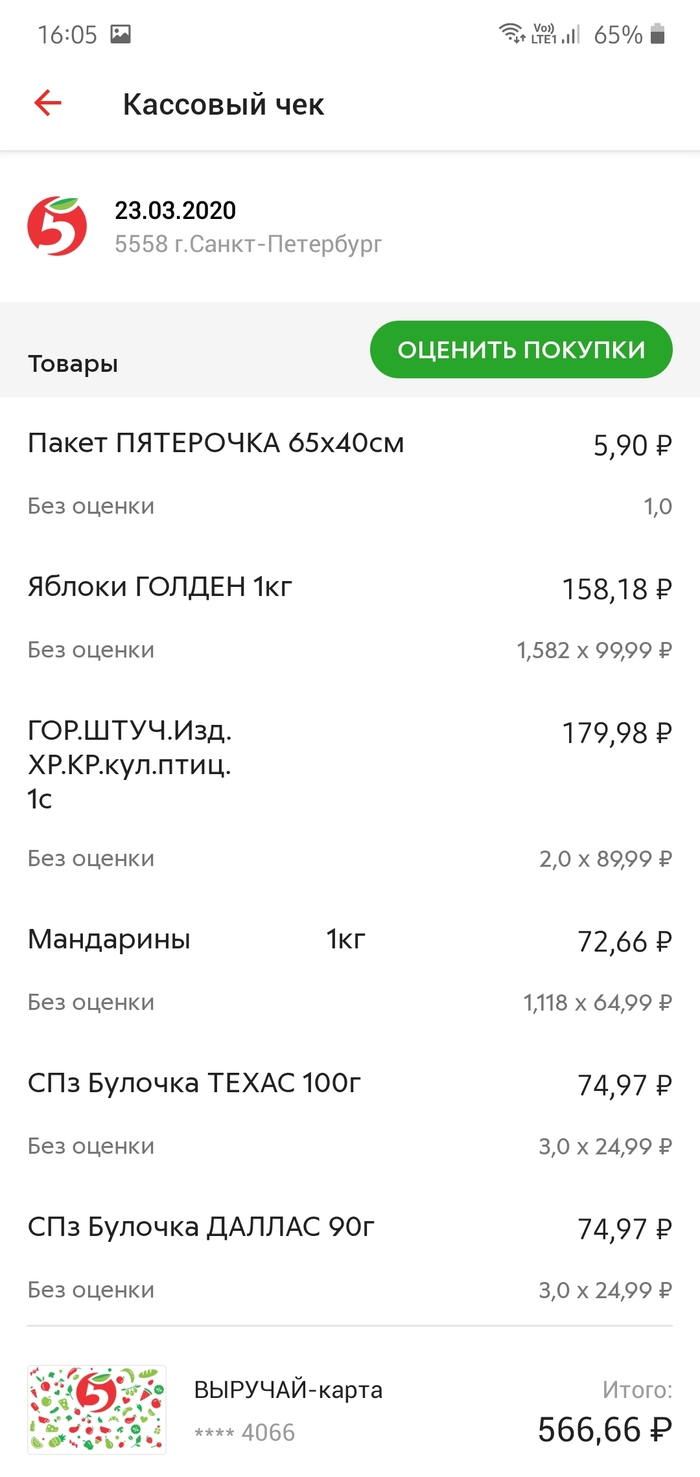
Task: Tap 'Без оценки' under Яблоки ГОЛДЕН
Action: 91,650
